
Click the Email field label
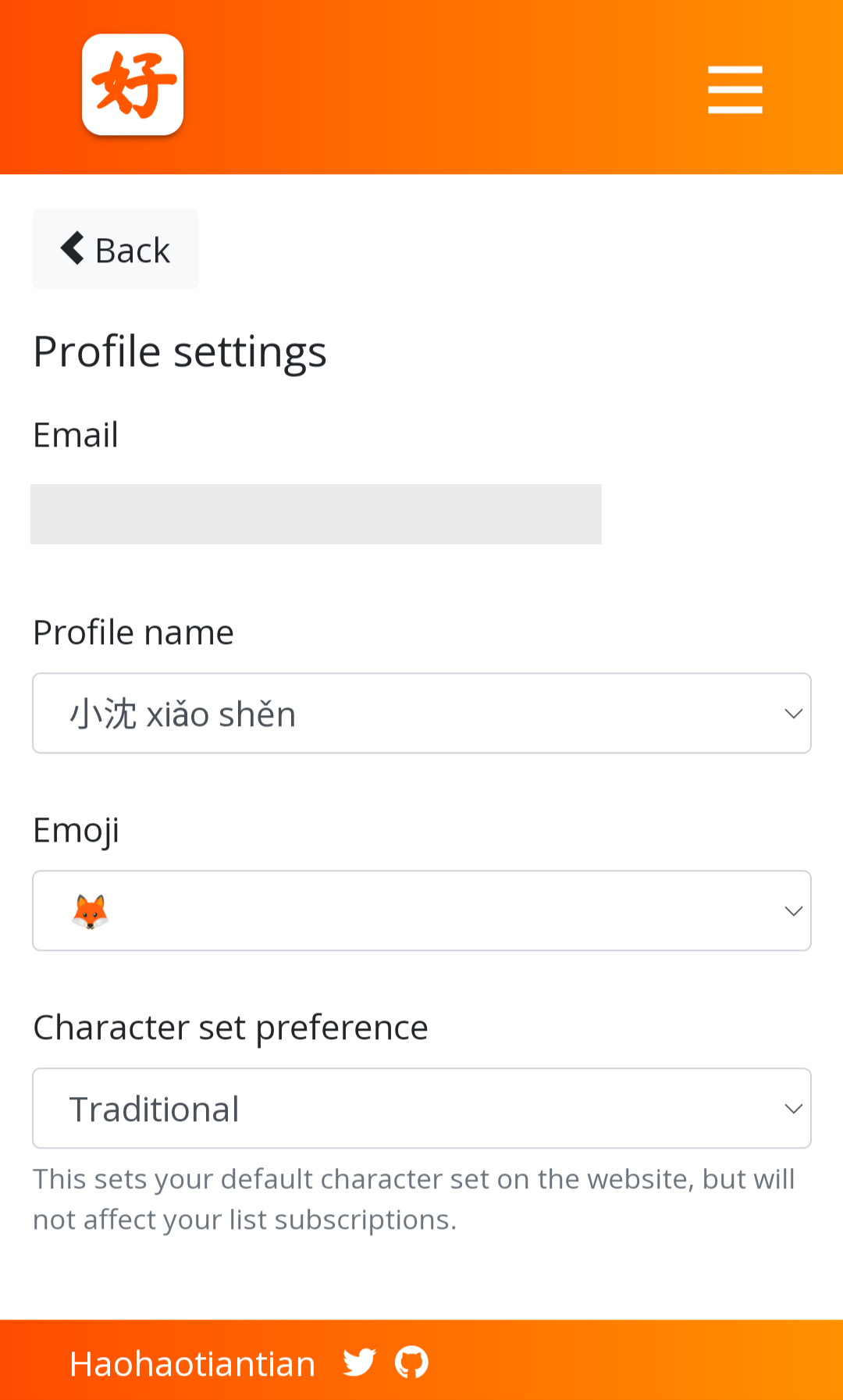76,435
